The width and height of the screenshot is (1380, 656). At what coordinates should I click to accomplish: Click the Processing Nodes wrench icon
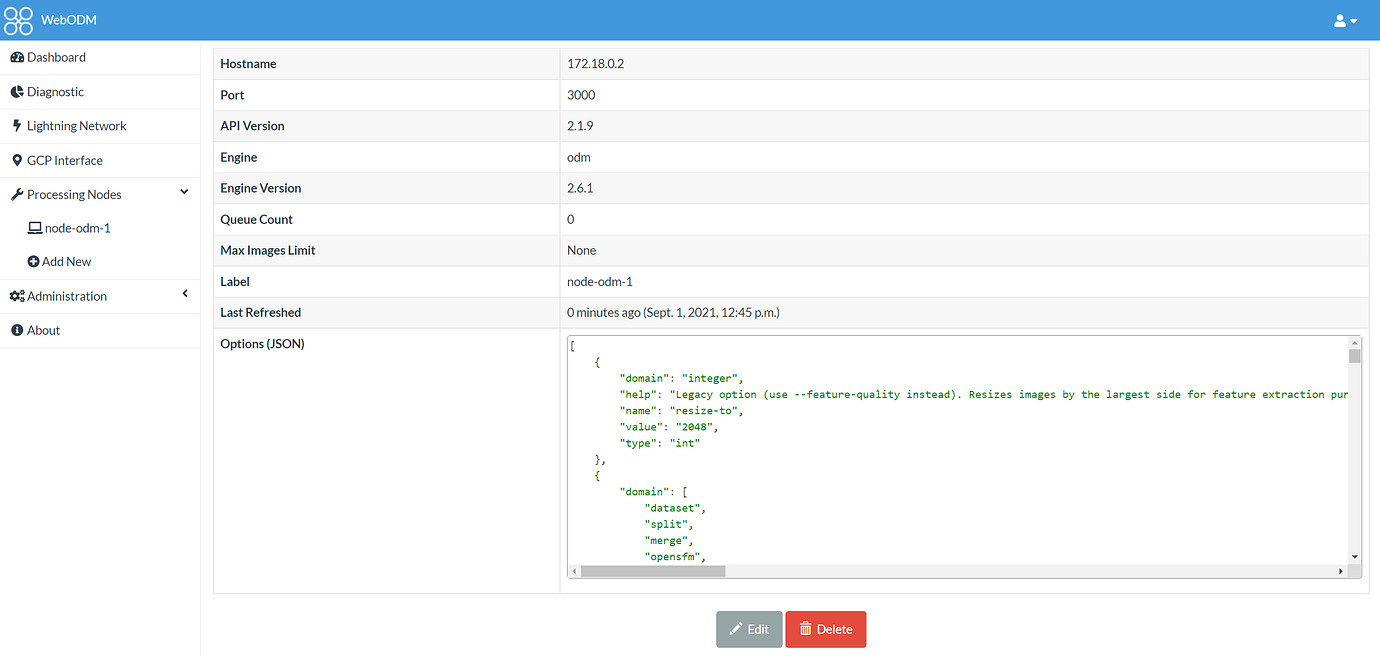pos(16,194)
